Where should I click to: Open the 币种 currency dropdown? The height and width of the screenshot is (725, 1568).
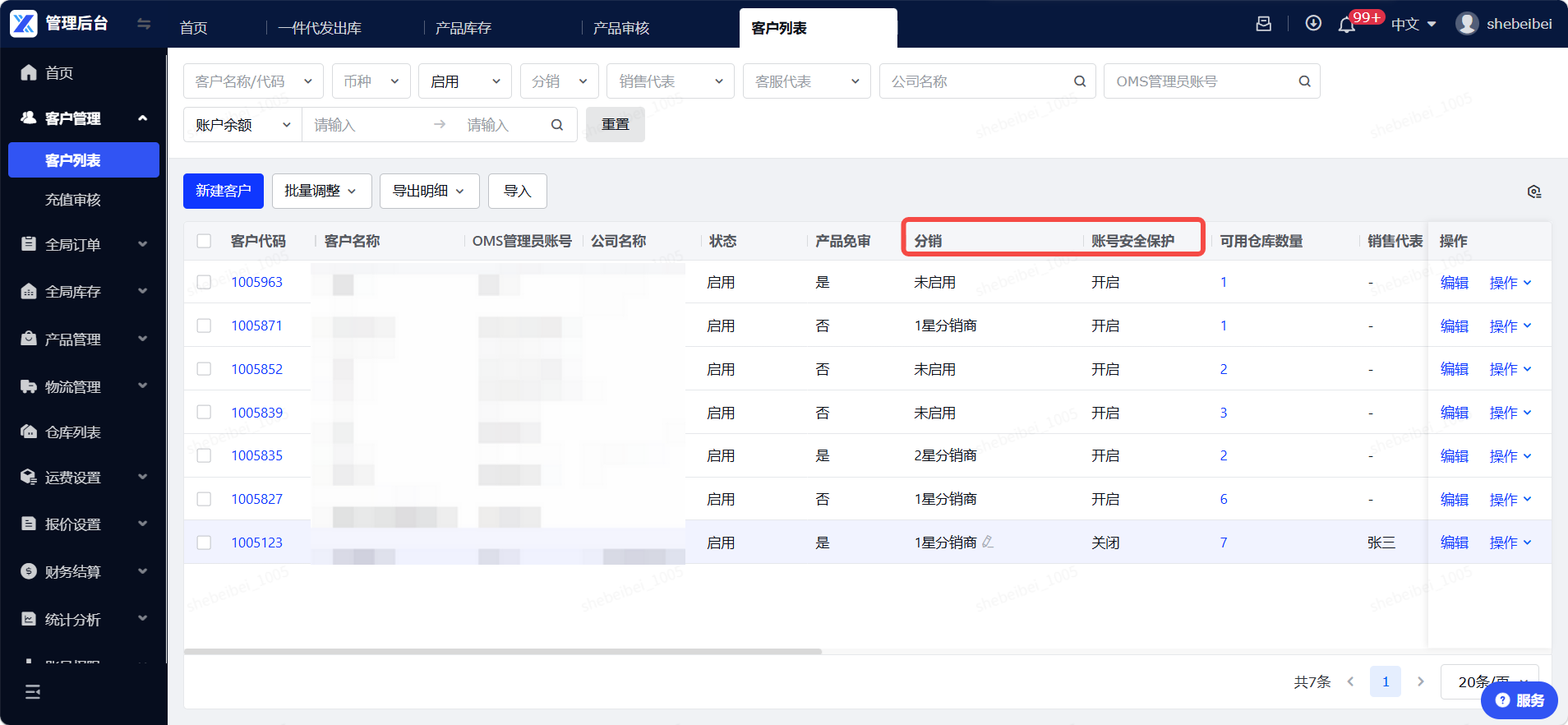pos(371,81)
